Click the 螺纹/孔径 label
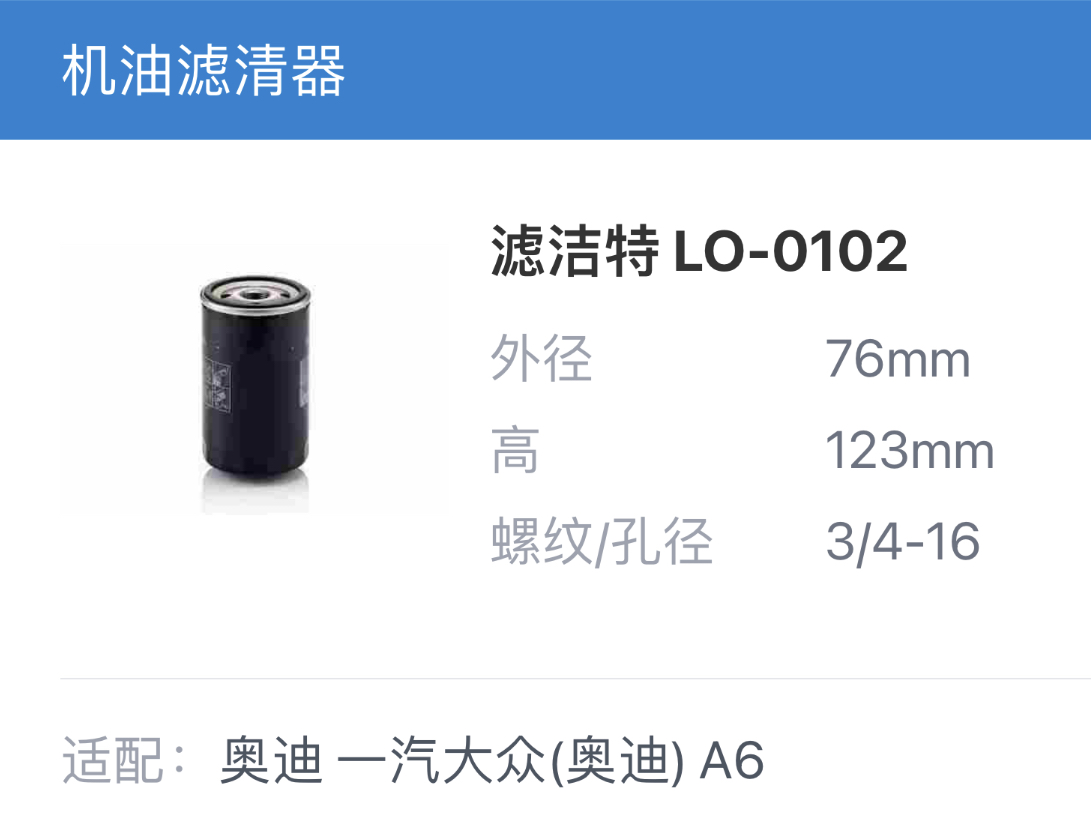This screenshot has height=839, width=1091. tap(602, 541)
